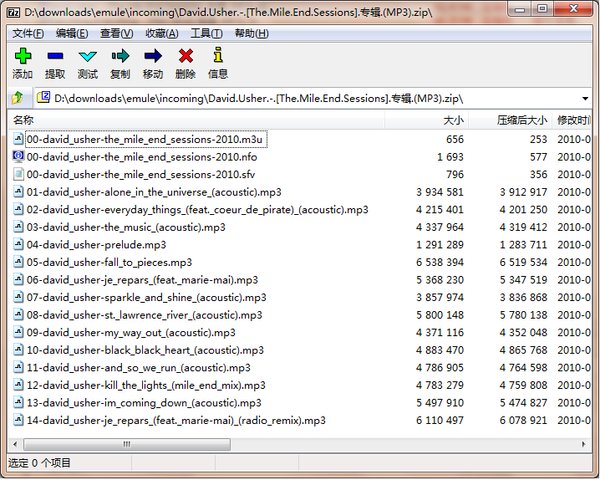
Task: Click the size value 6 538 394
Action: click(440, 262)
